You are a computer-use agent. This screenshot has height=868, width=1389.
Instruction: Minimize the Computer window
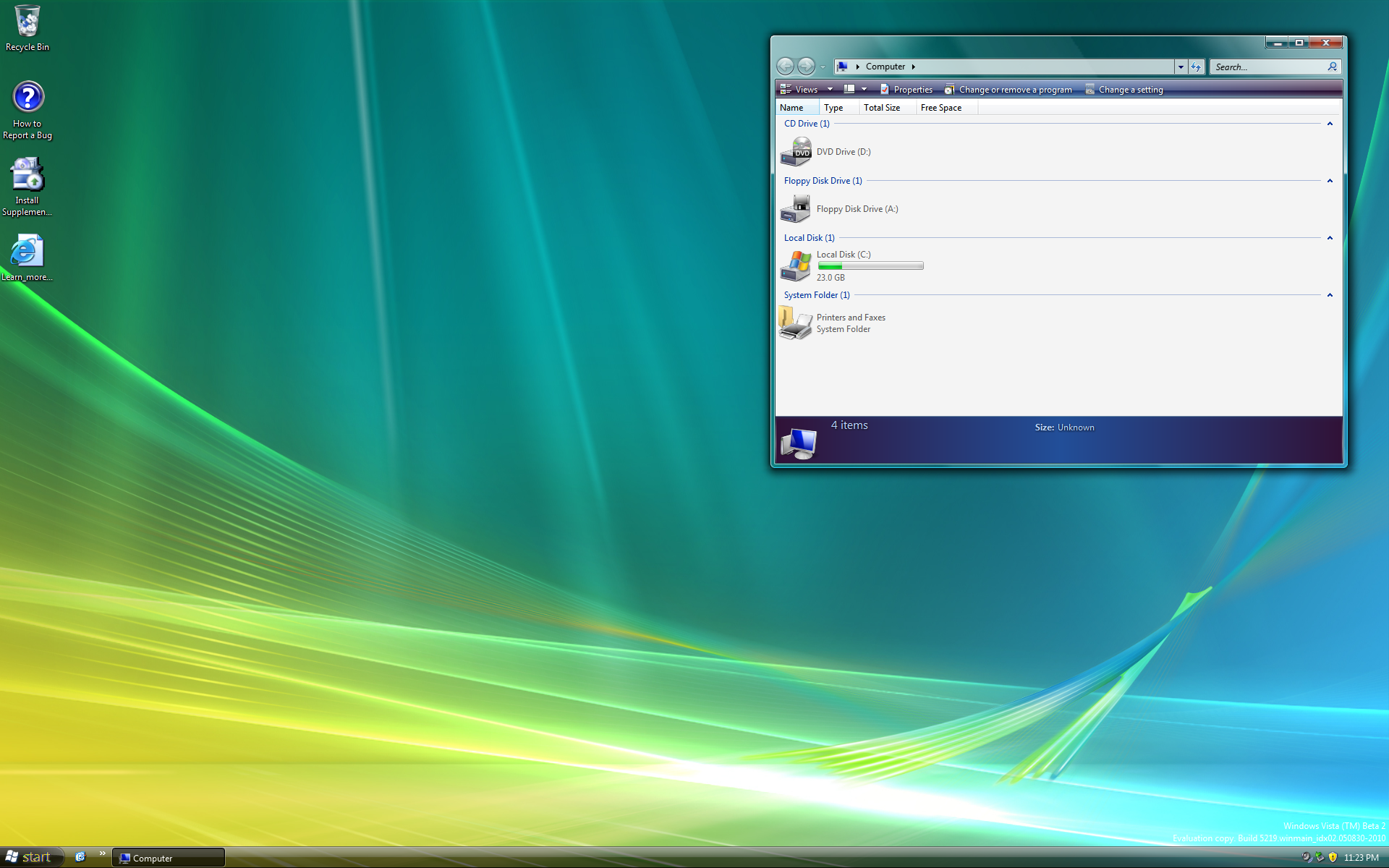pos(1278,43)
